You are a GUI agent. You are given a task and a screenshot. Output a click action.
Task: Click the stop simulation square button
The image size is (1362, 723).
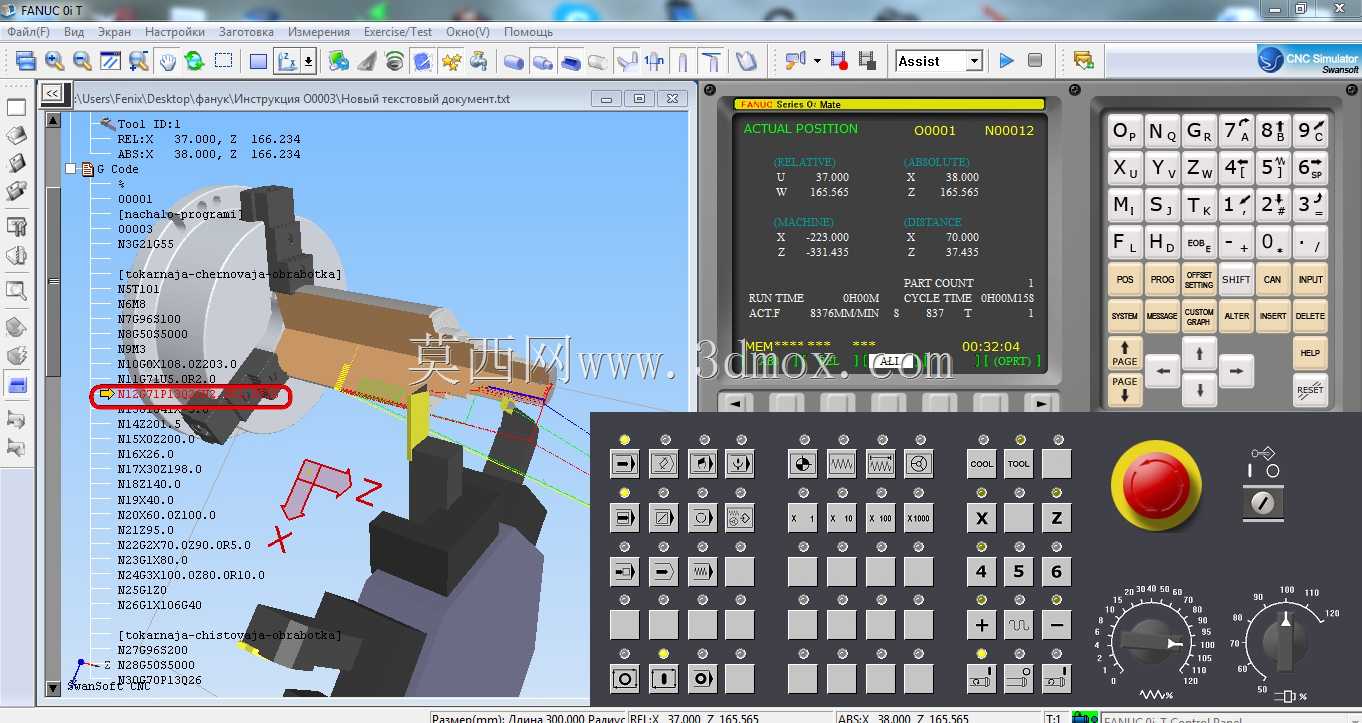coord(1035,61)
